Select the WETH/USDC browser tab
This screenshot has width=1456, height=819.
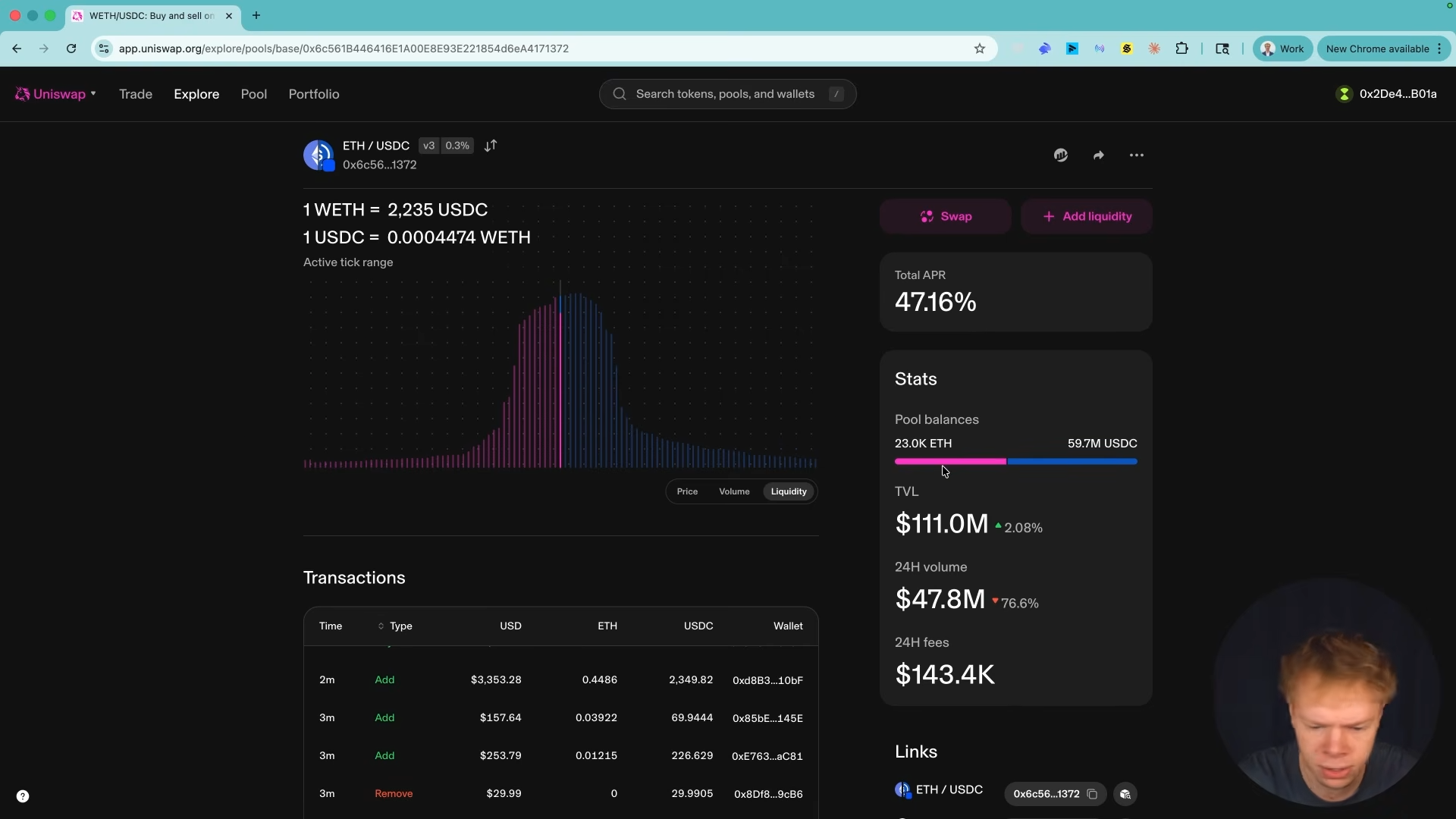[x=152, y=15]
